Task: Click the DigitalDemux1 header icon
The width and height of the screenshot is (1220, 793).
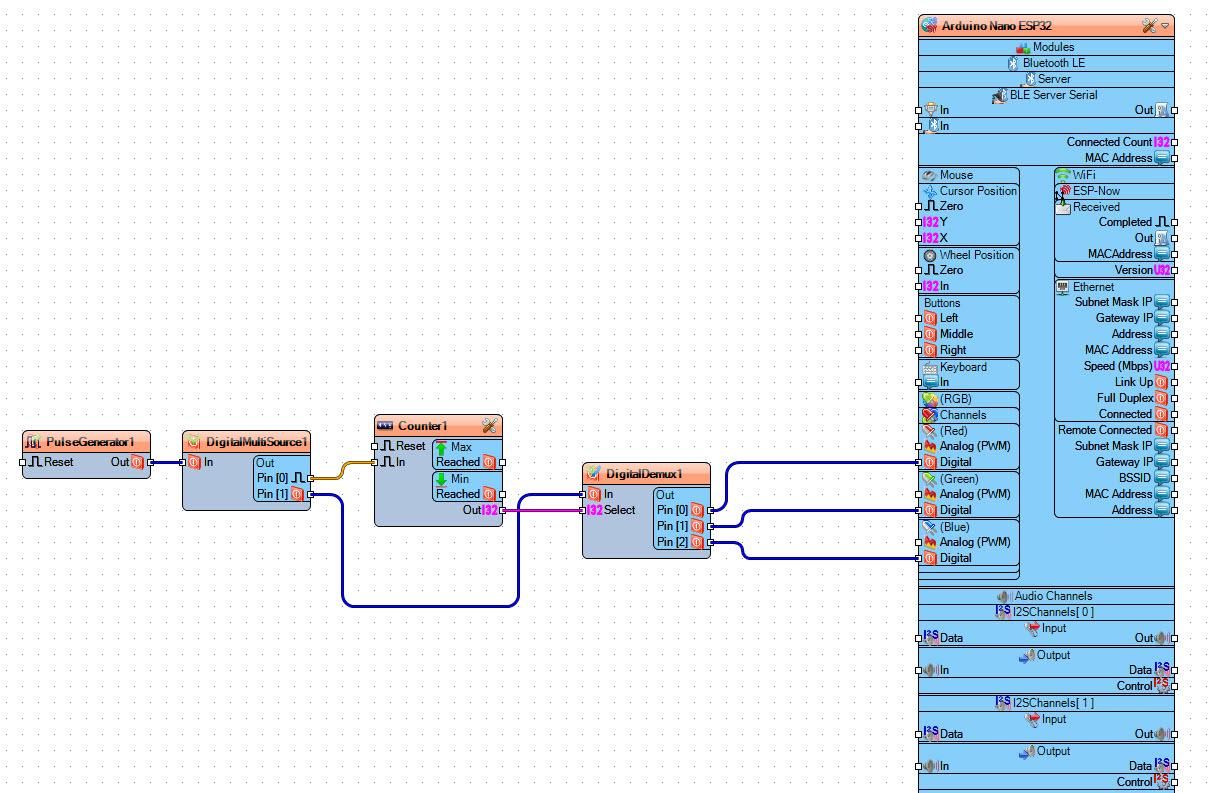Action: click(592, 473)
